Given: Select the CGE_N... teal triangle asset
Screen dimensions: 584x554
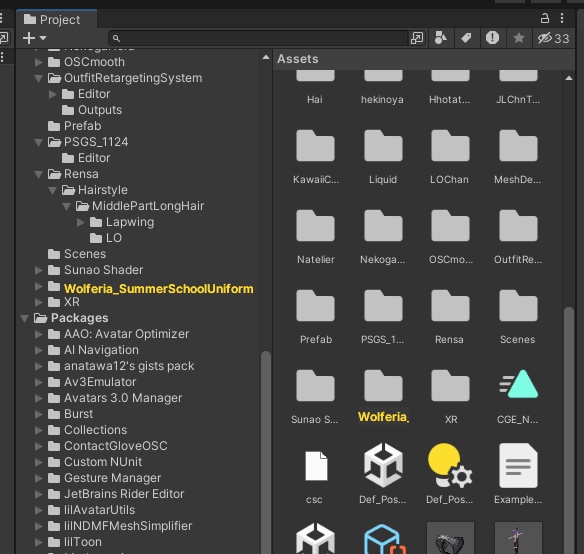Looking at the screenshot, I should (518, 385).
